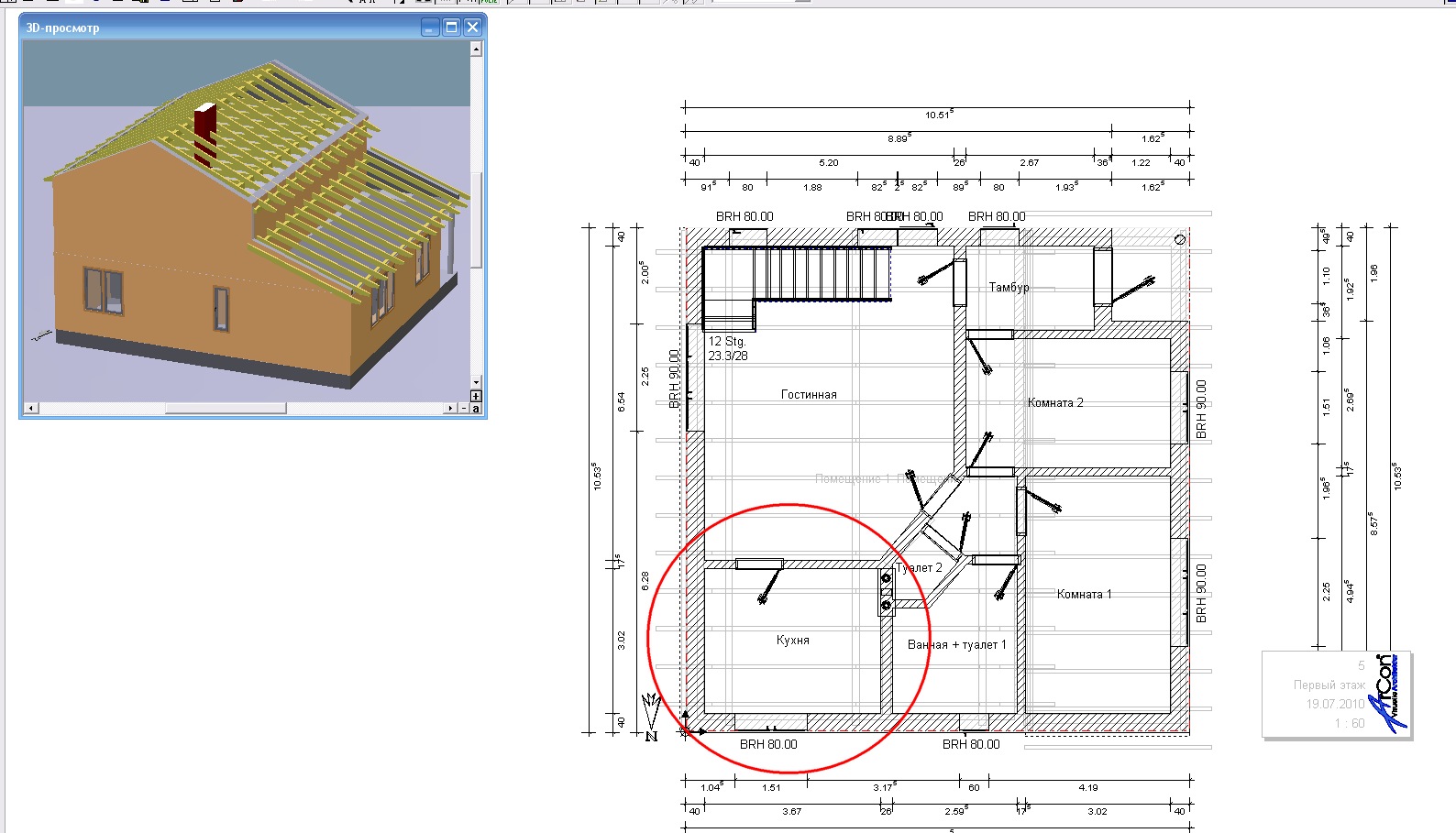Select the Кухня room label
The image size is (1456, 833).
793,640
